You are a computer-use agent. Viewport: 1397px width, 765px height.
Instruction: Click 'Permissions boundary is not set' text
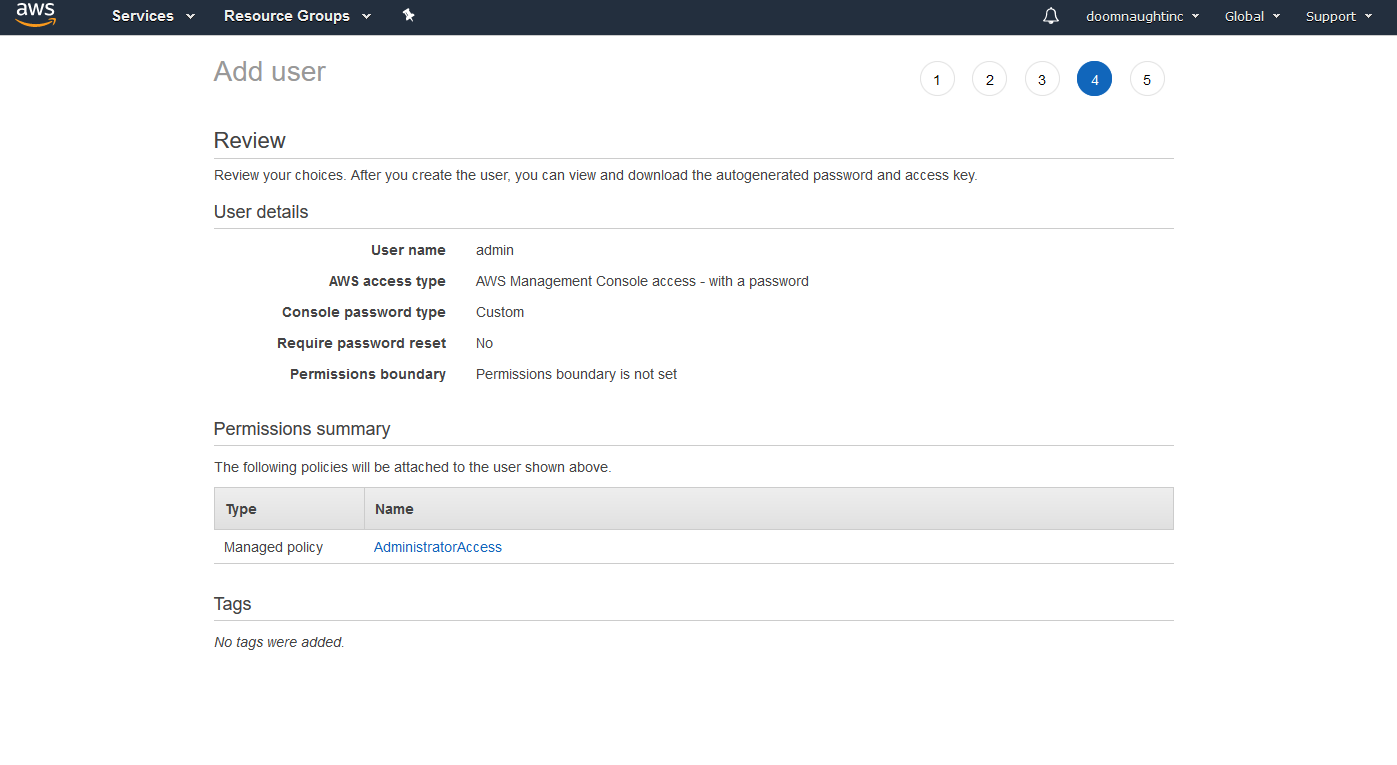[576, 374]
